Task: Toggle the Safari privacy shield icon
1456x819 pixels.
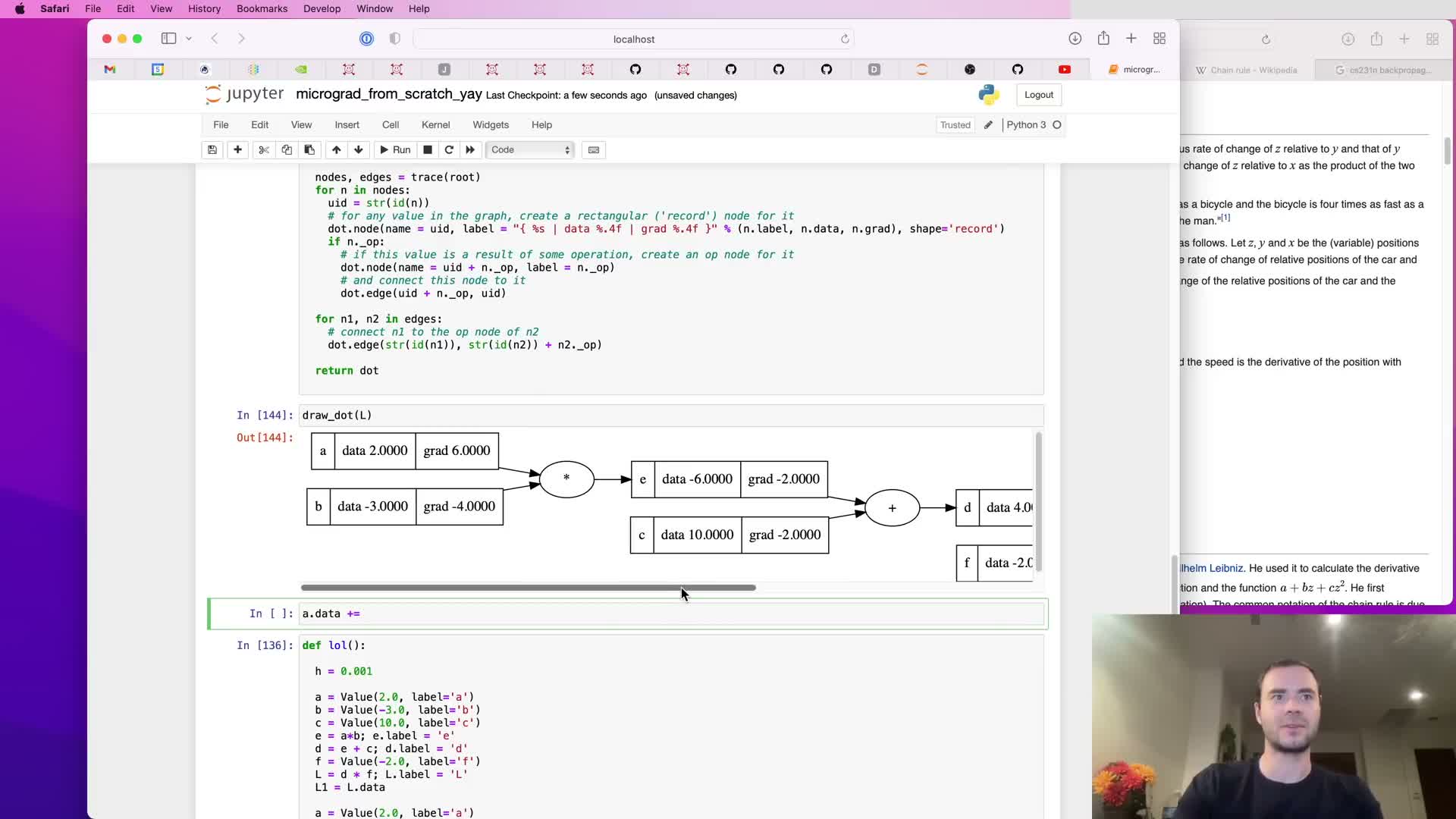Action: 394,39
